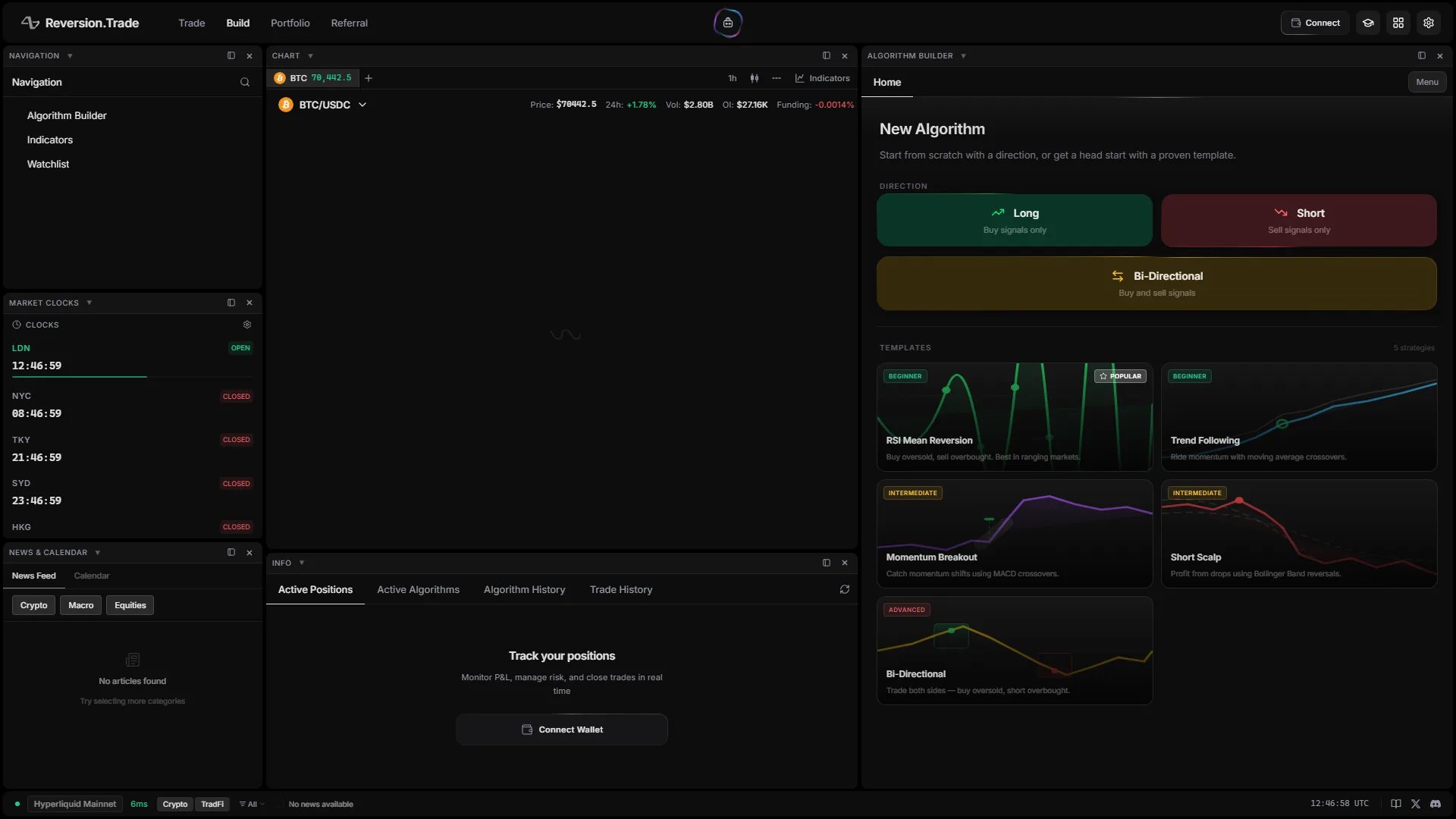Select the RSI Mean Reversion template thumbnail
Screen dimensions: 1456x819
1014,416
